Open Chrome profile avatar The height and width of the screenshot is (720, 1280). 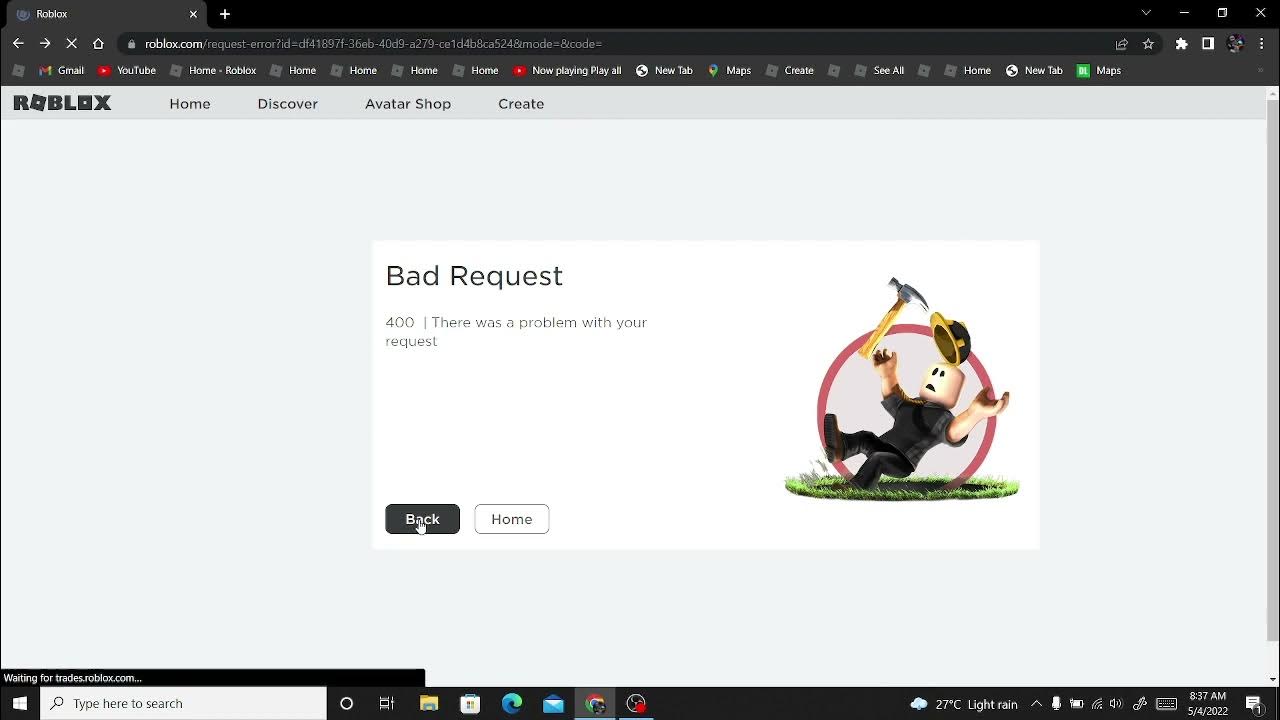tap(1235, 44)
